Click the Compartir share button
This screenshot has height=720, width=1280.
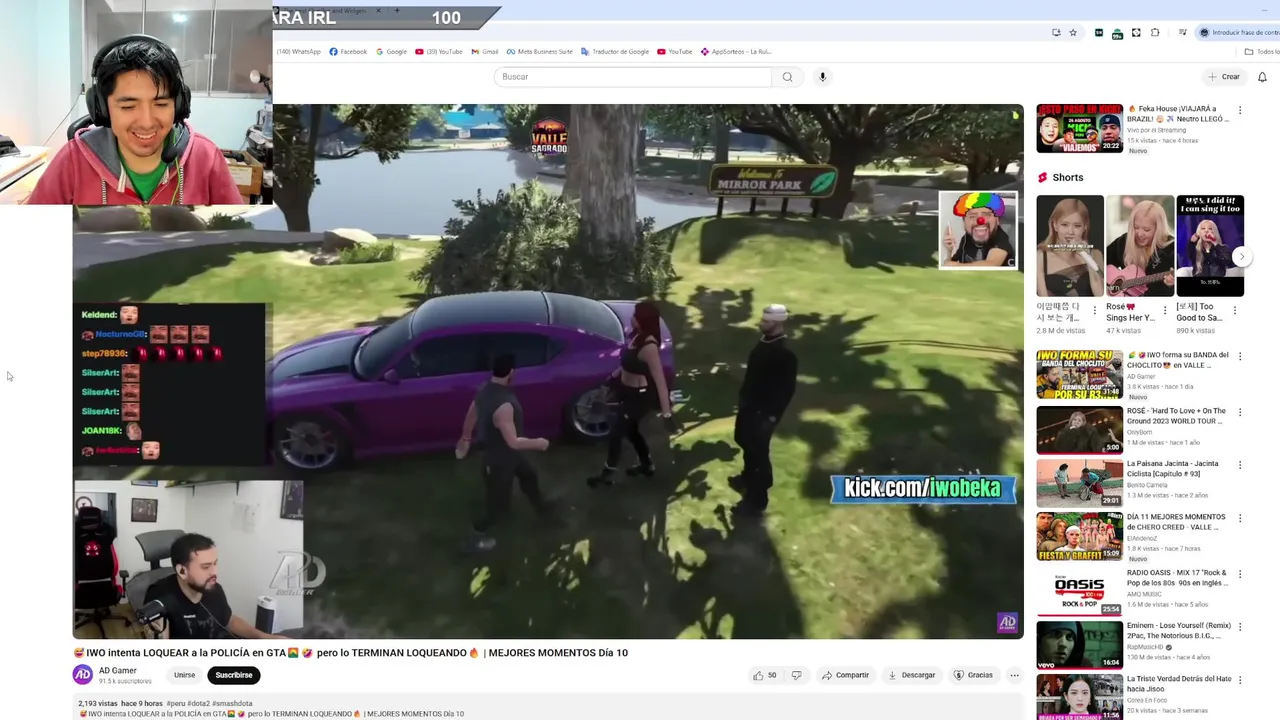(846, 675)
